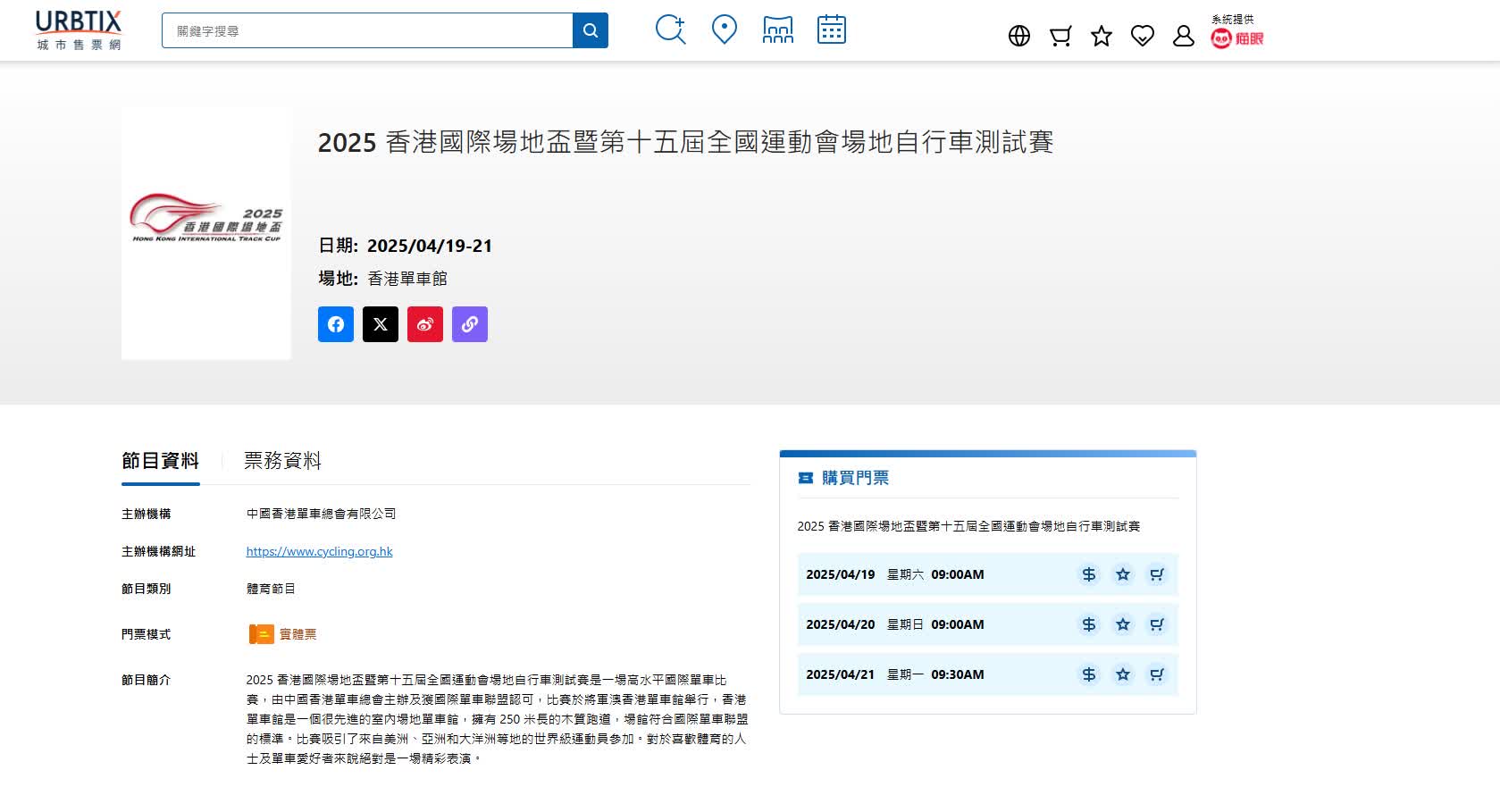This screenshot has width=1500, height=812.
Task: Copy event link with purple link icon
Action: [x=470, y=324]
